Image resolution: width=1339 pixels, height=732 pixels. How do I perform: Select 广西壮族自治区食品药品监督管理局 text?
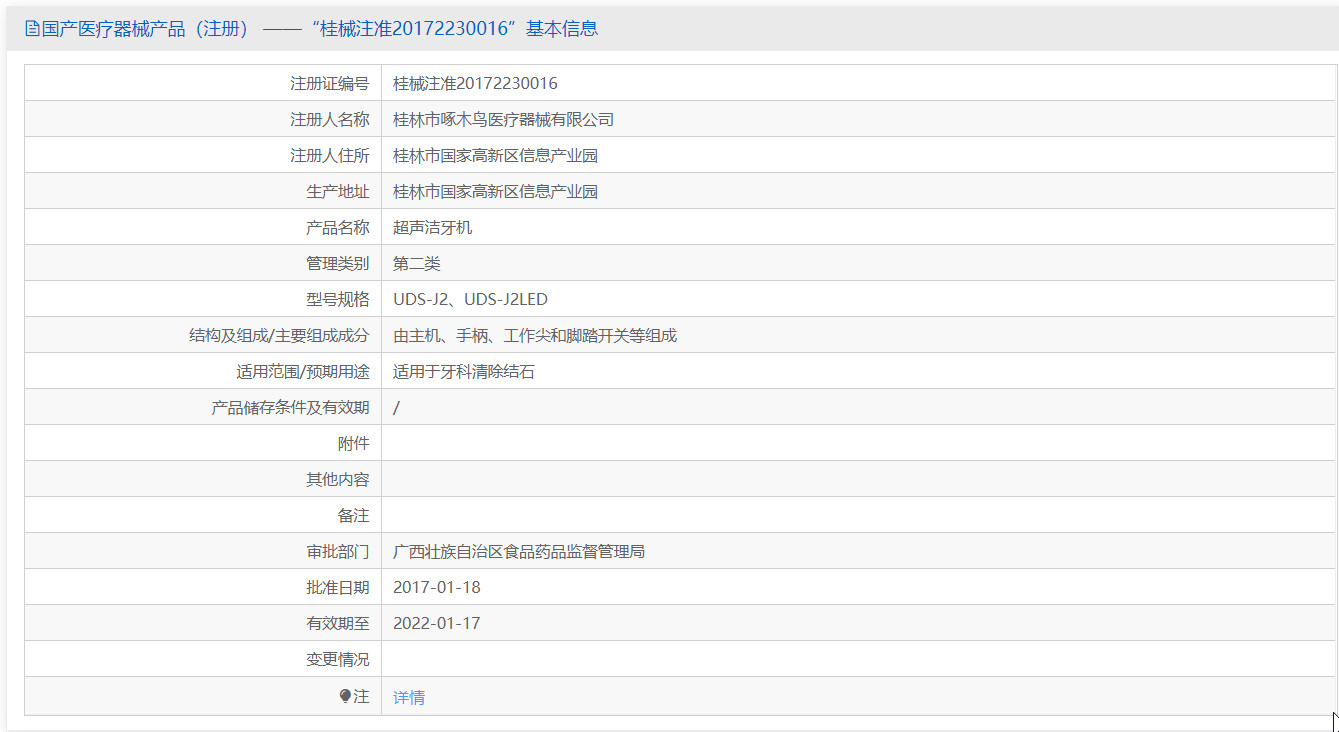519,551
